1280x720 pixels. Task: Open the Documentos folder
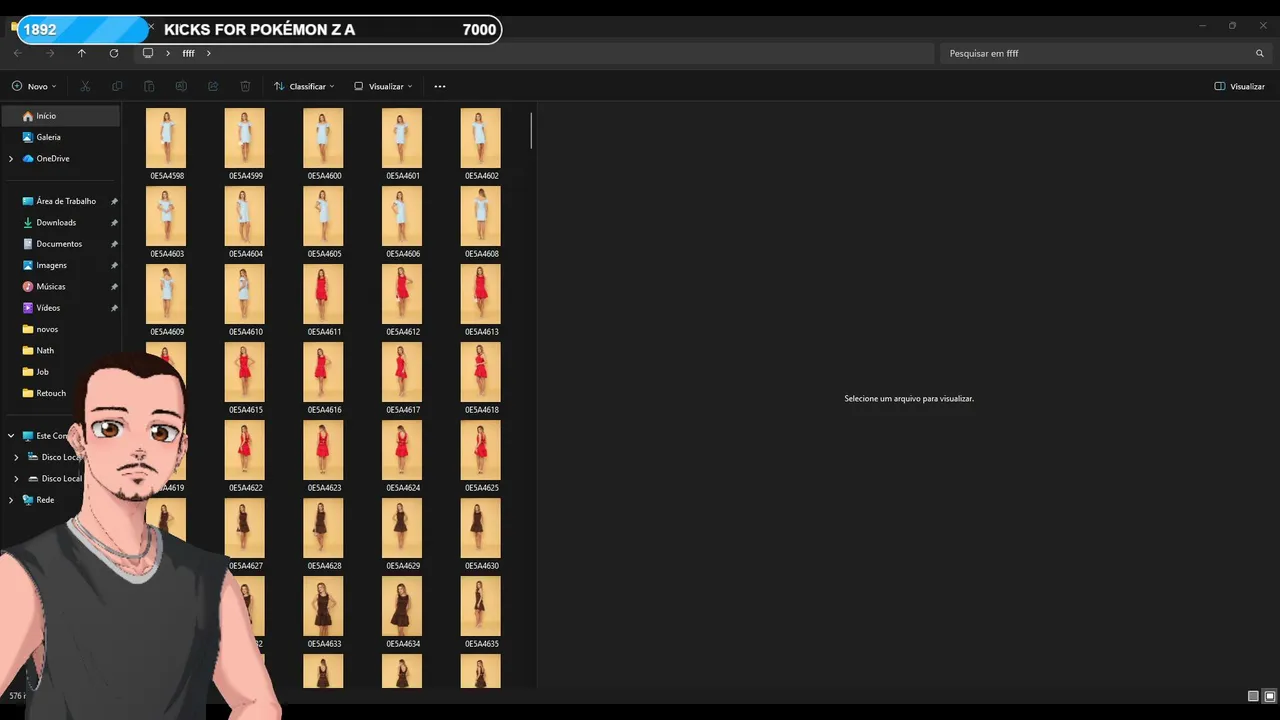[61, 244]
